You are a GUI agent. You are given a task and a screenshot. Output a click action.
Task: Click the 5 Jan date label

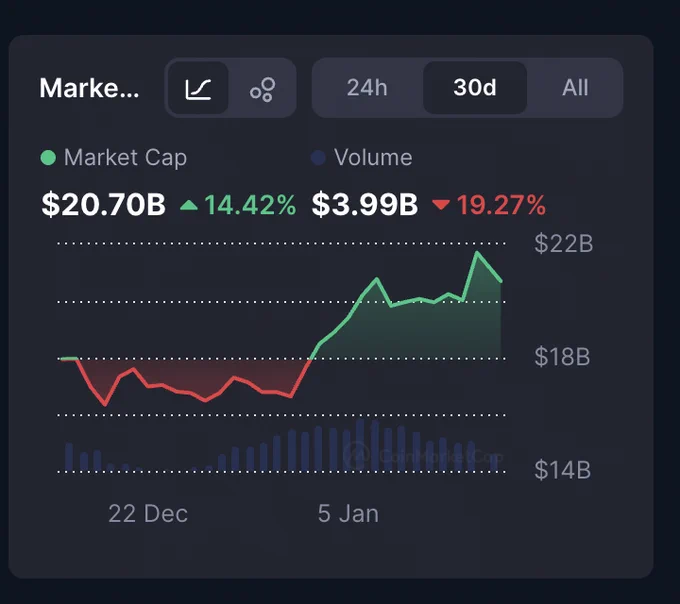(x=348, y=513)
